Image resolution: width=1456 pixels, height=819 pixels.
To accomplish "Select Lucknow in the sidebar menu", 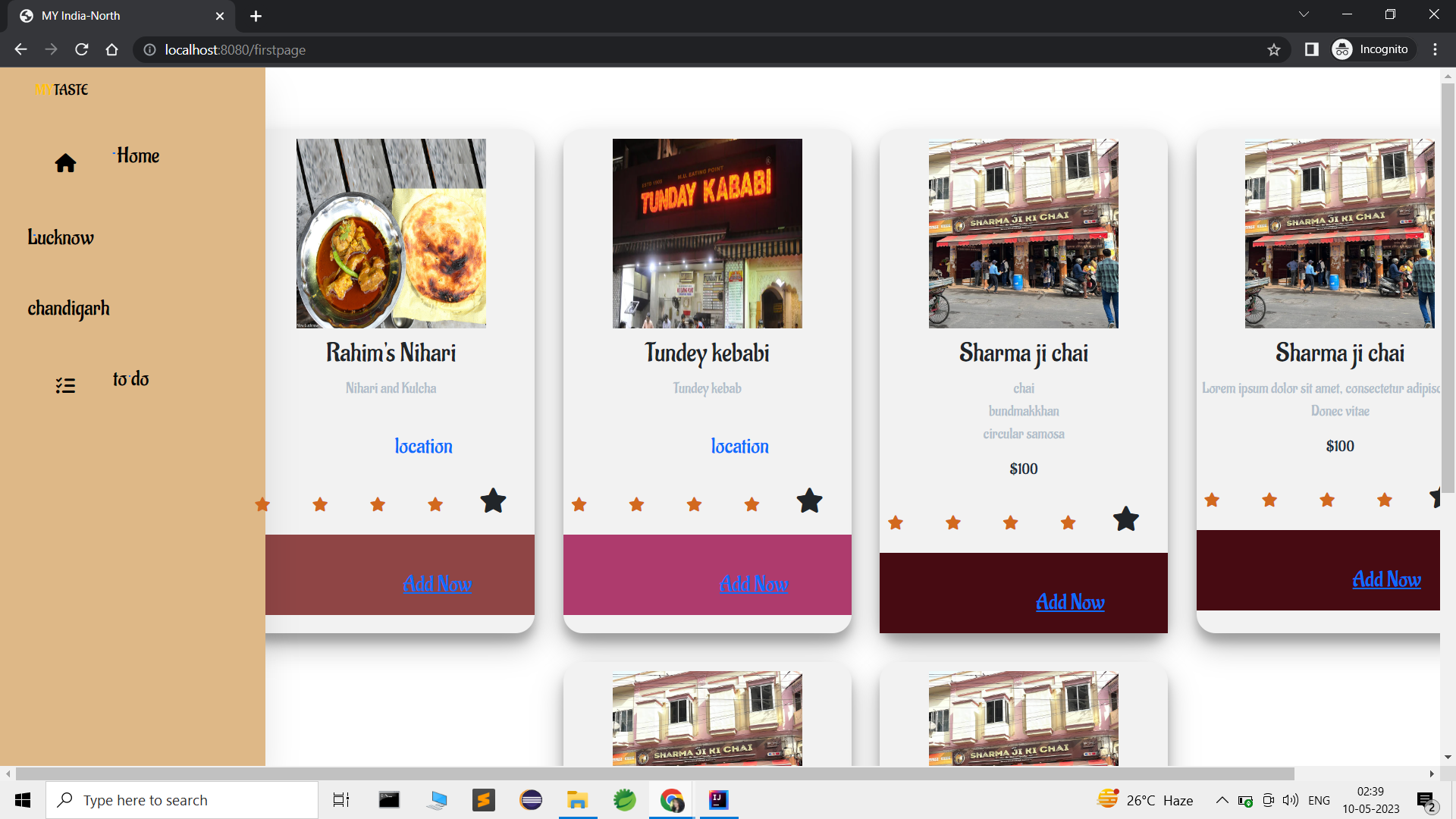I will (x=61, y=237).
